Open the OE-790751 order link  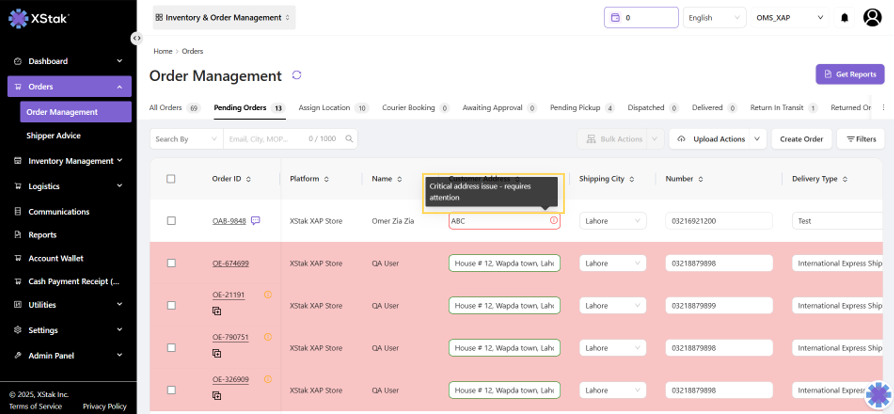(x=230, y=337)
